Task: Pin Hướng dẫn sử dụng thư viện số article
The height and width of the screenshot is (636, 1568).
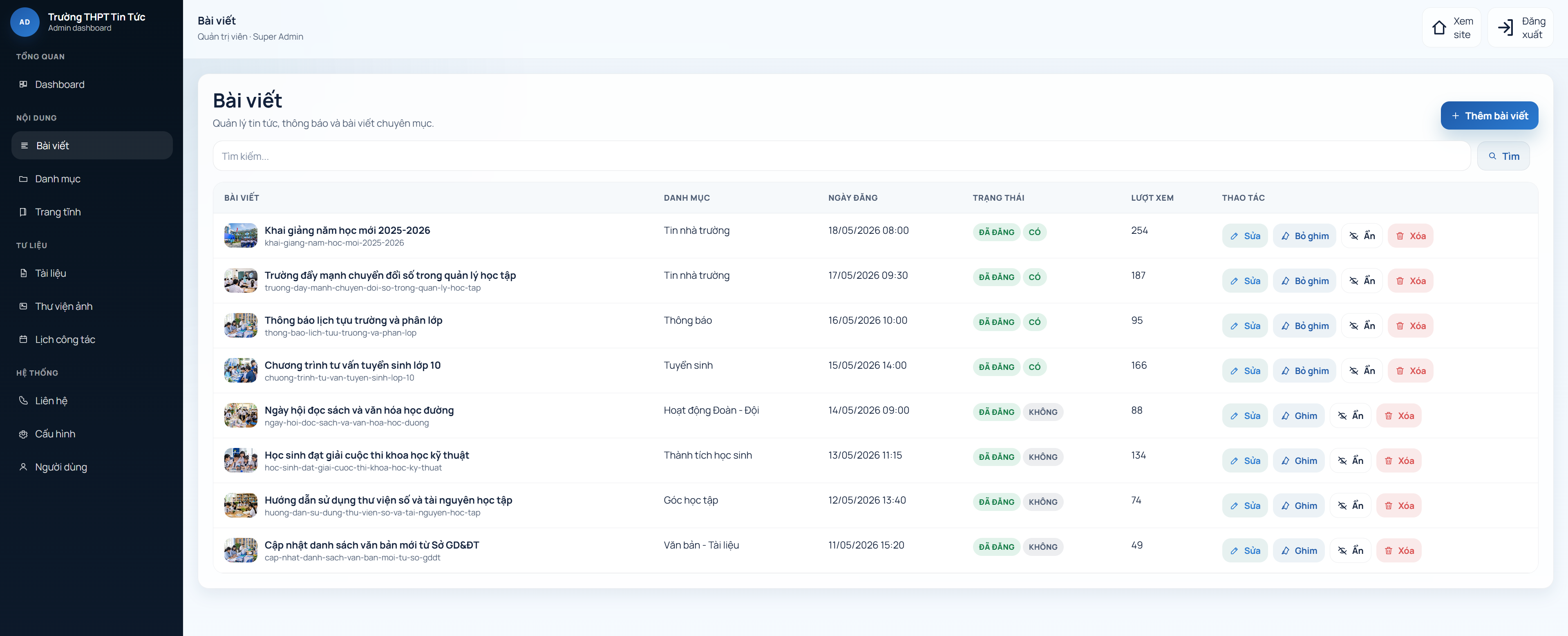Action: 1299,506
